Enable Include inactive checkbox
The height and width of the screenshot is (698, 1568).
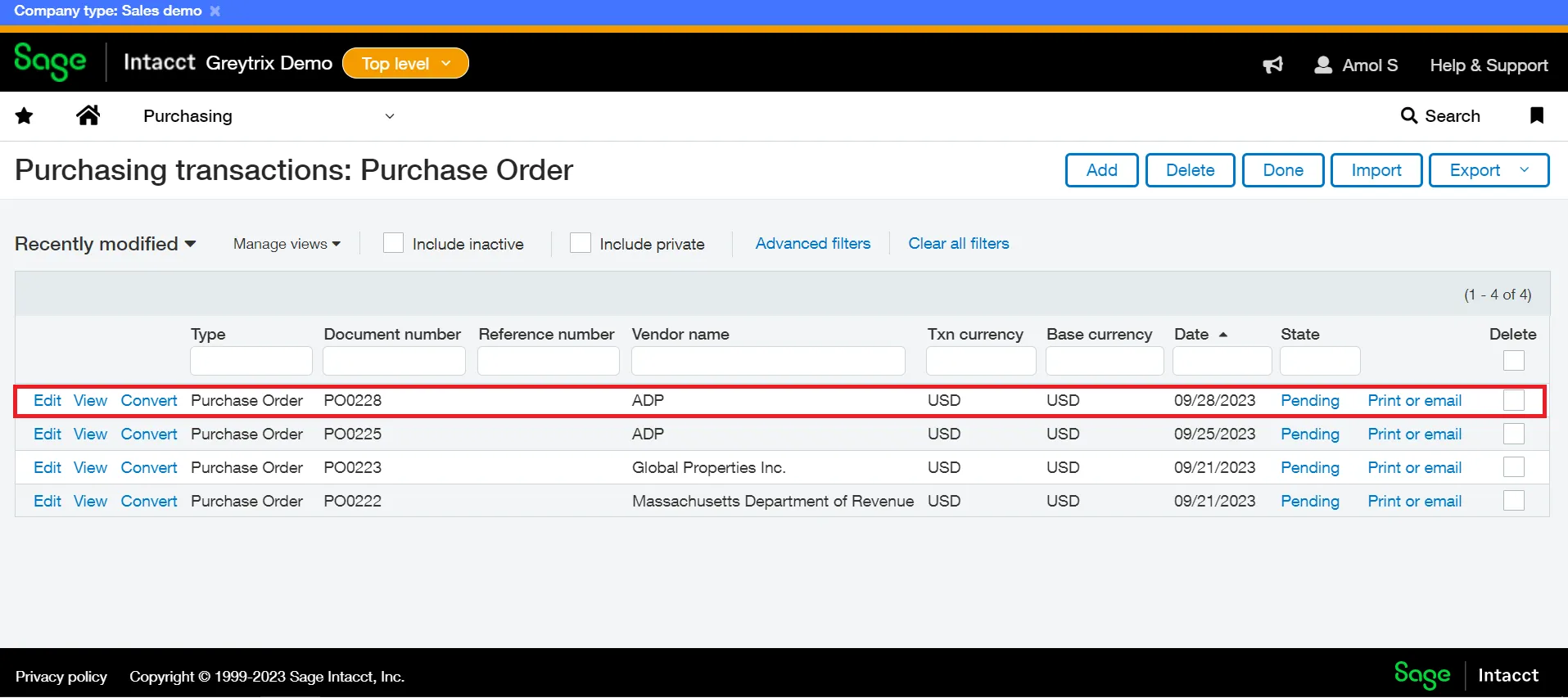click(x=393, y=243)
